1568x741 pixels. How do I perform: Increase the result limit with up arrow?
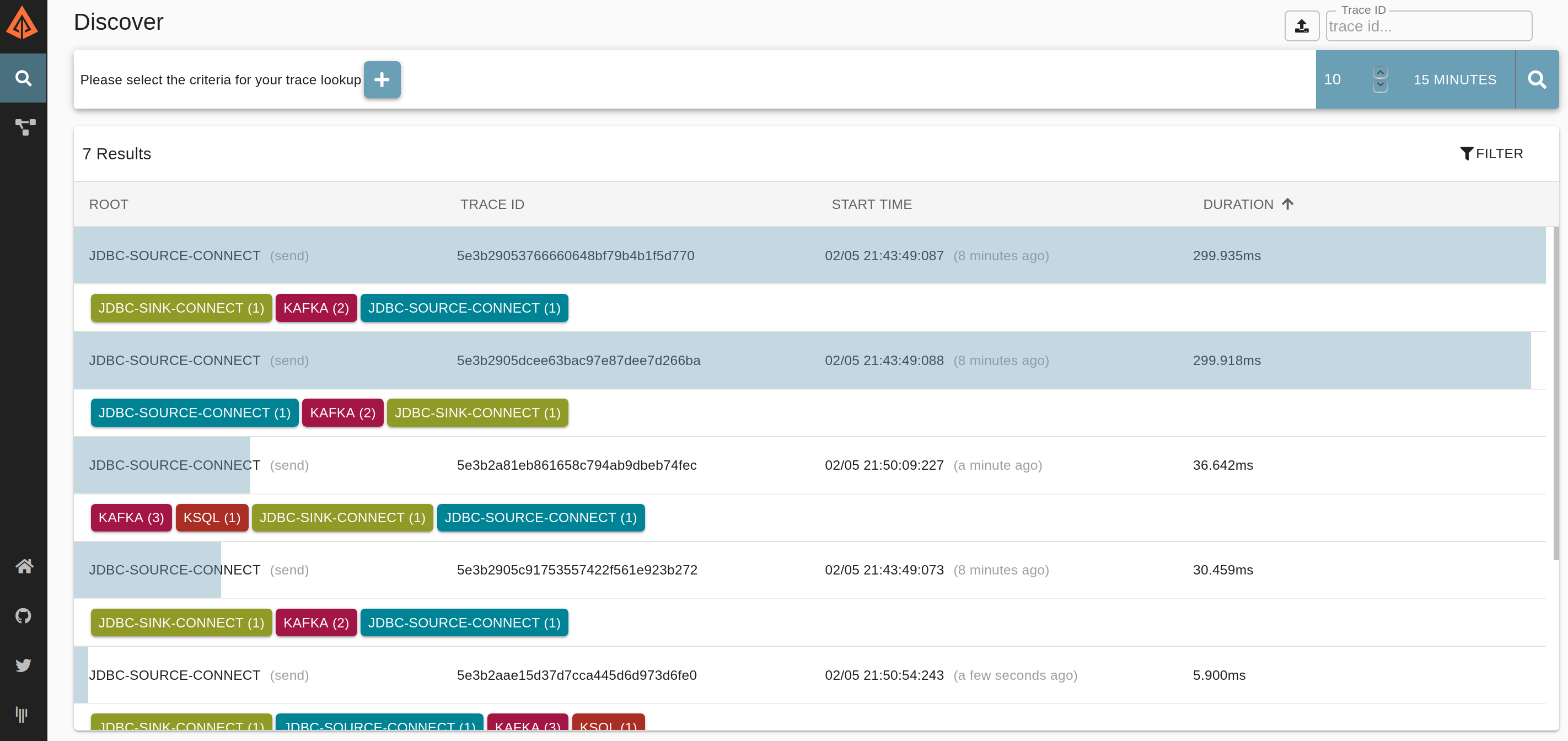(x=1380, y=72)
